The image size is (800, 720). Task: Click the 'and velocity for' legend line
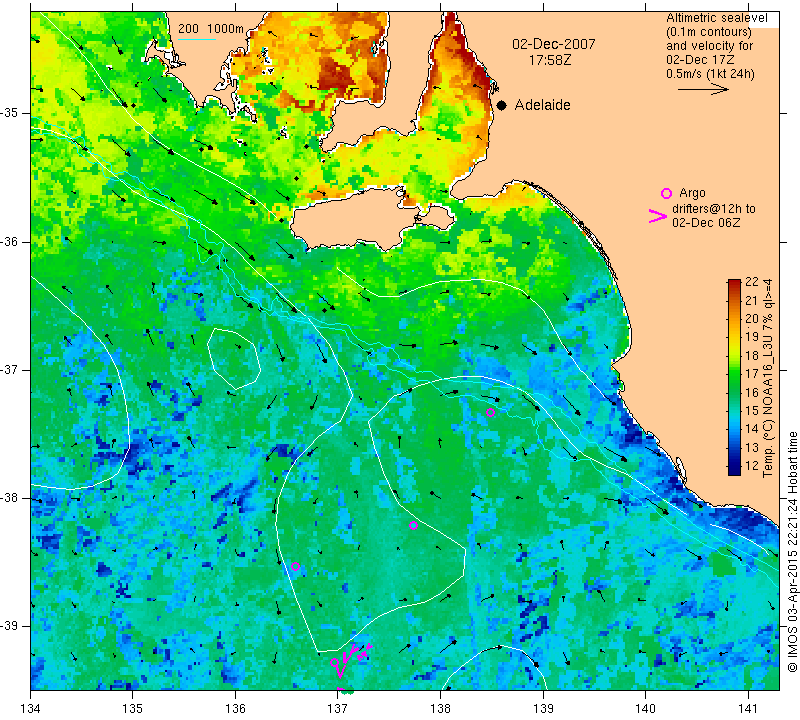[x=710, y=45]
